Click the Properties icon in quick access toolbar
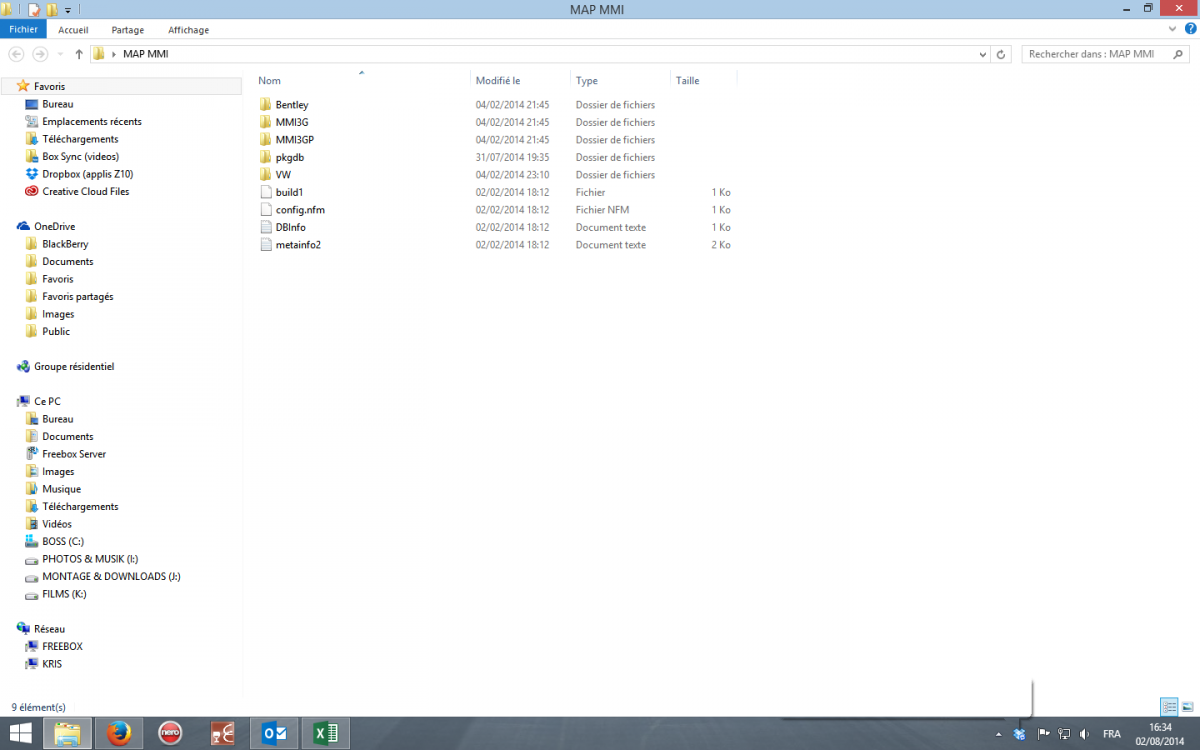Viewport: 1200px width, 750px height. tap(34, 10)
